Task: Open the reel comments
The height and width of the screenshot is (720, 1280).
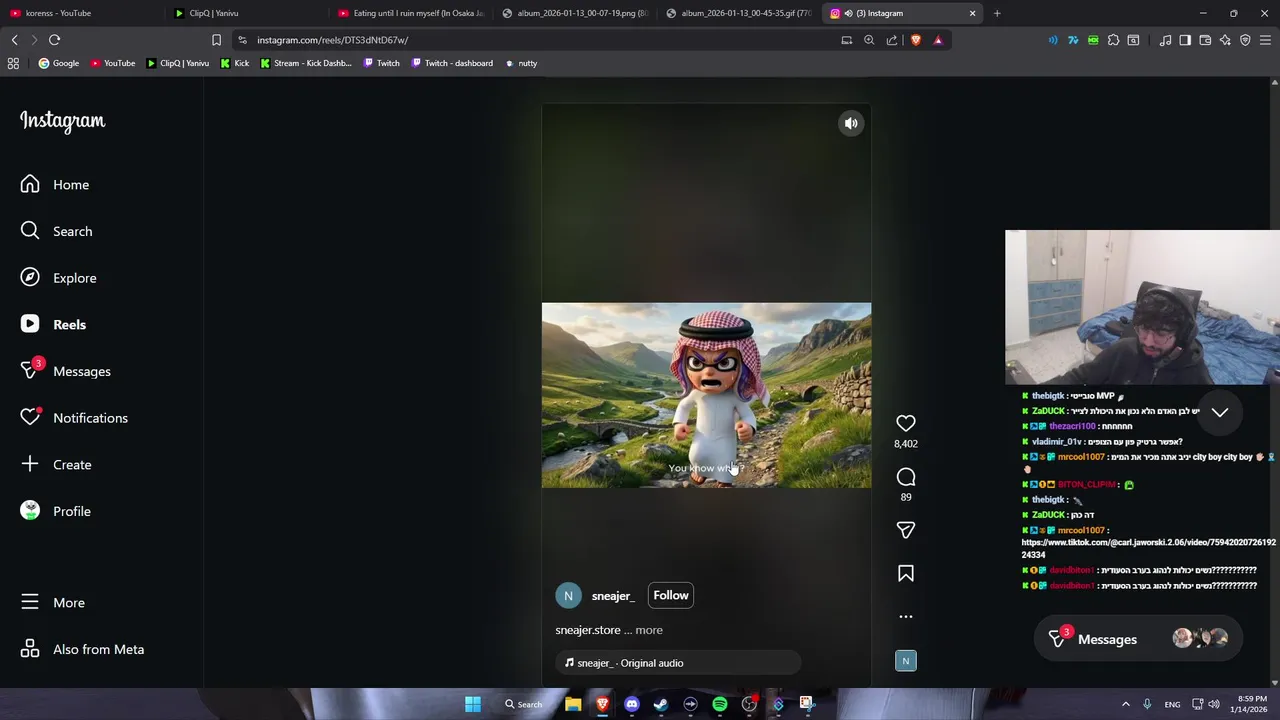Action: 906,477
